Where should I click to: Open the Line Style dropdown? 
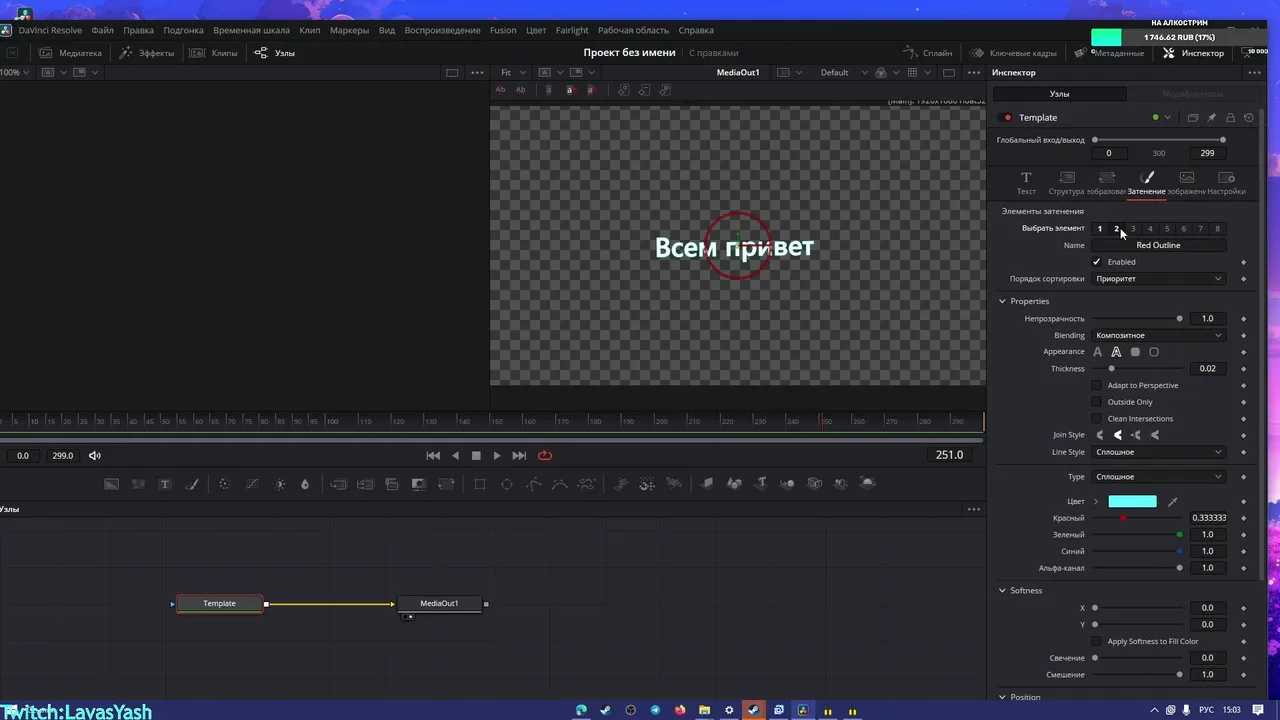(1159, 452)
